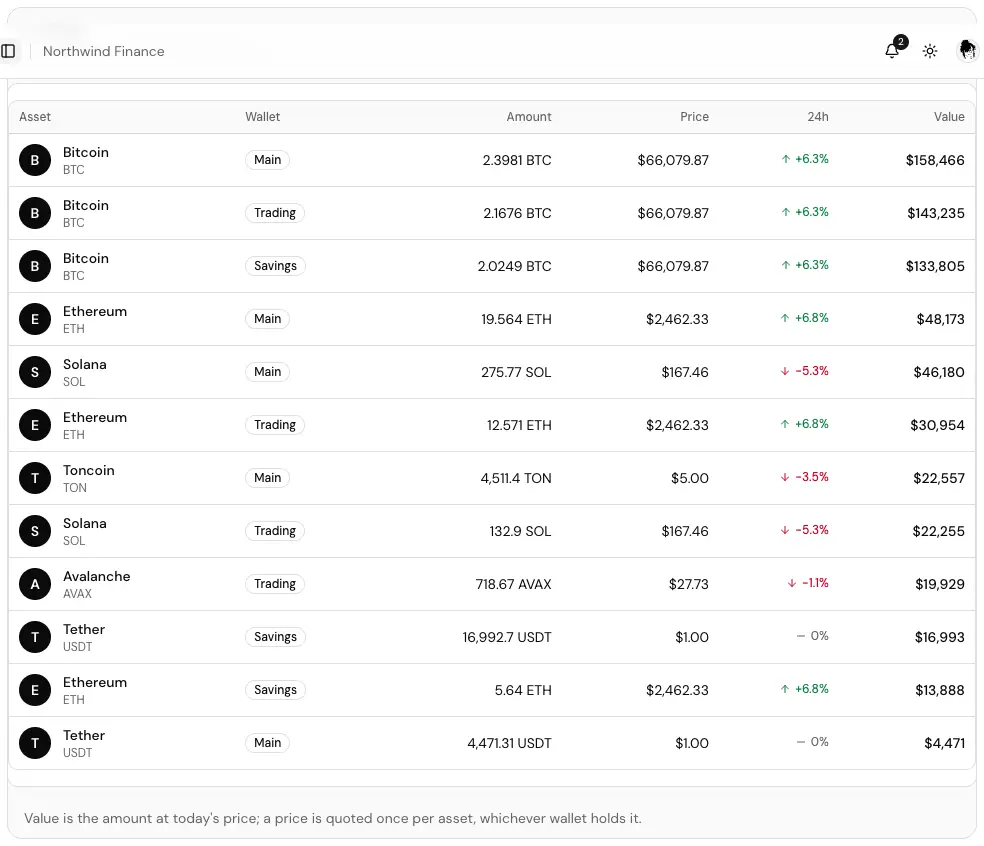Click the Ethereum icon in the $13,888 row
Viewport: 984px width, 846px height.
click(35, 690)
